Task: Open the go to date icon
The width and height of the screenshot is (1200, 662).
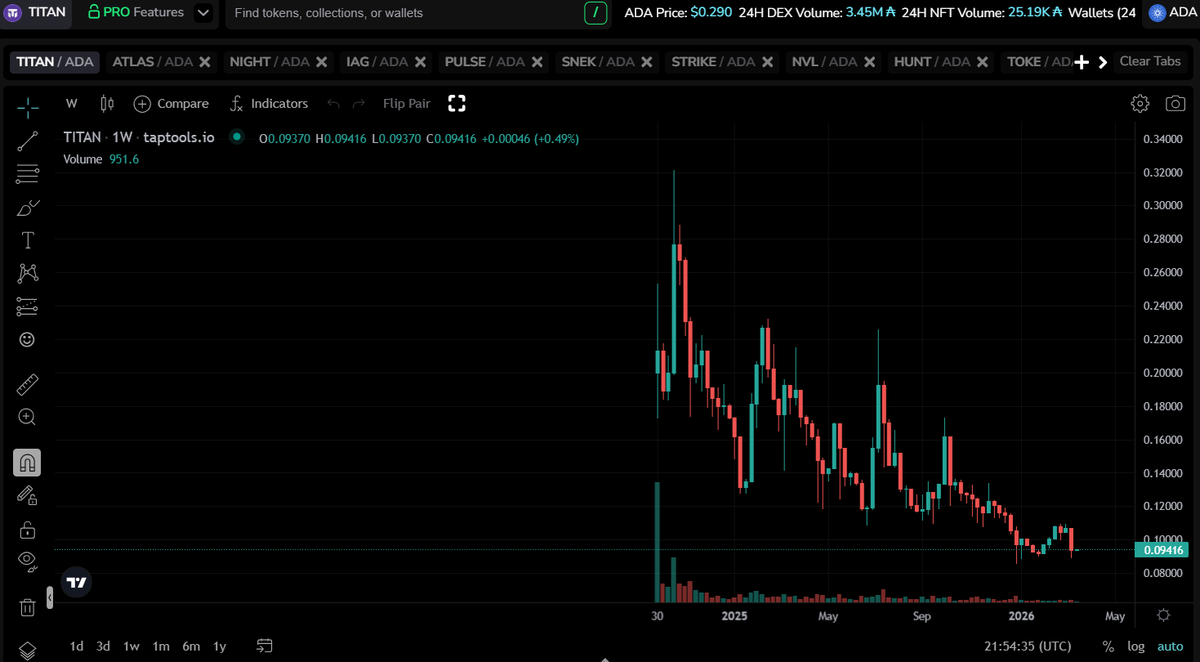Action: [265, 646]
